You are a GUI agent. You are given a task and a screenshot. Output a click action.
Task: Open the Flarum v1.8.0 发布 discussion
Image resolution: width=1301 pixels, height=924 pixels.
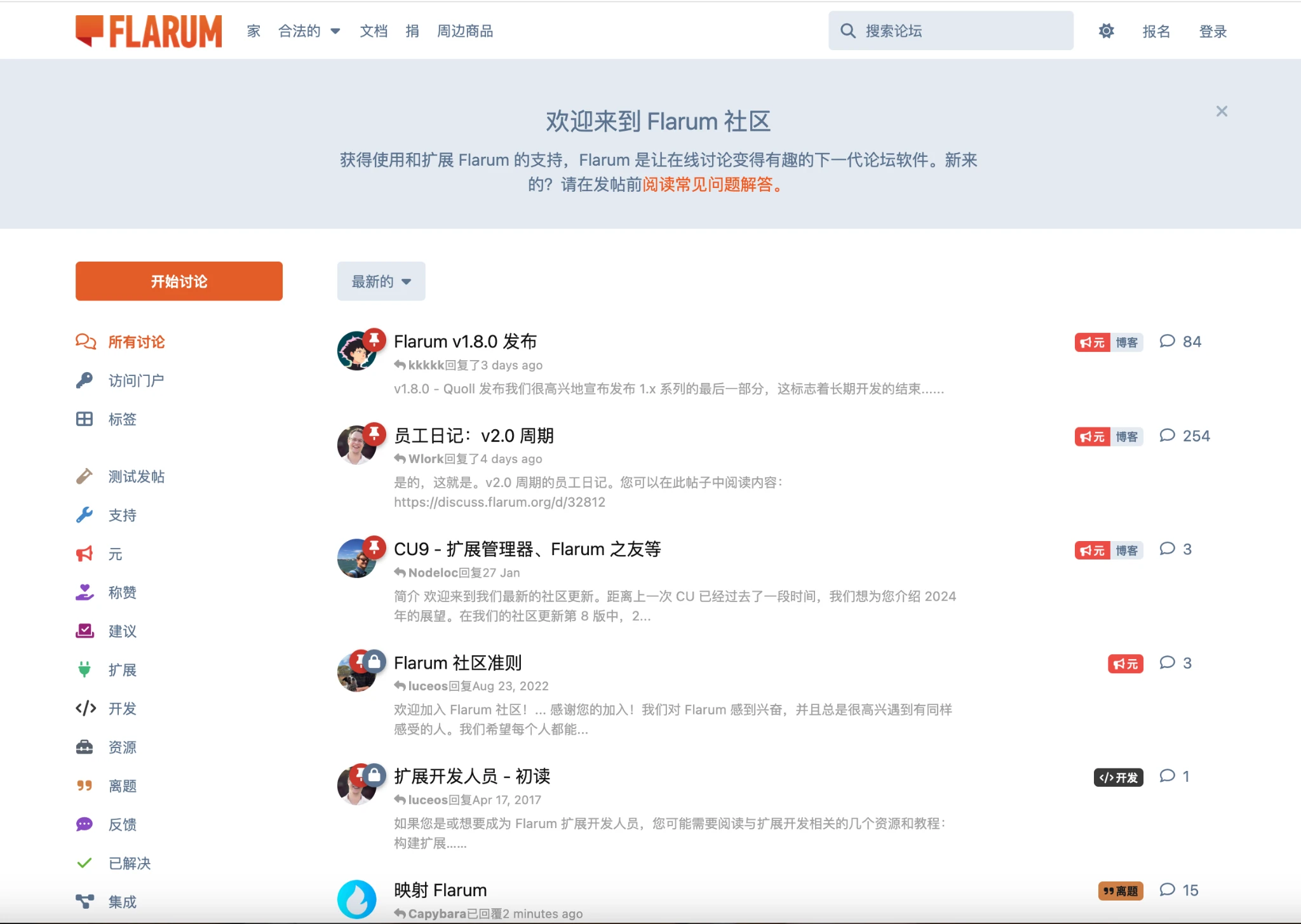(465, 342)
